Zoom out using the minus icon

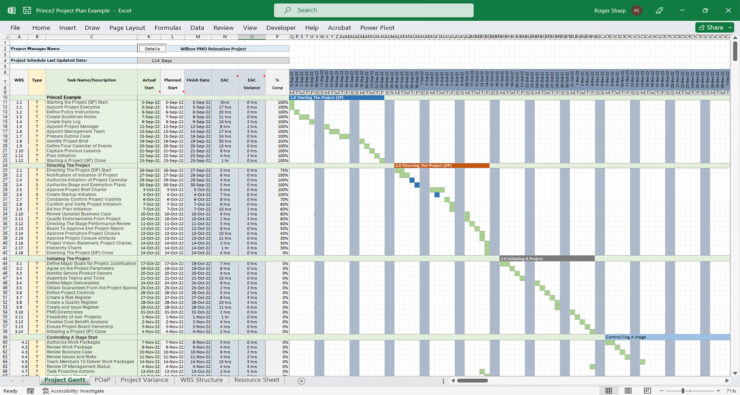(x=663, y=391)
